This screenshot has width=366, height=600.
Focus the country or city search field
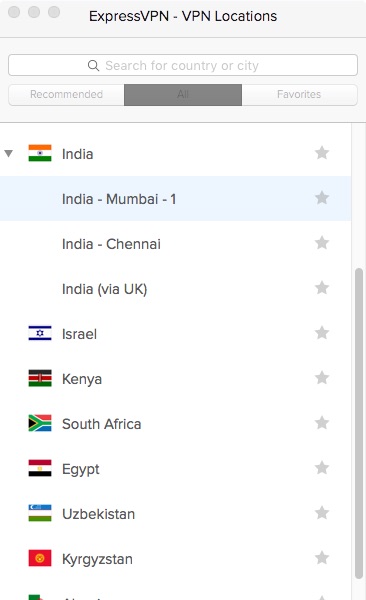[x=183, y=65]
